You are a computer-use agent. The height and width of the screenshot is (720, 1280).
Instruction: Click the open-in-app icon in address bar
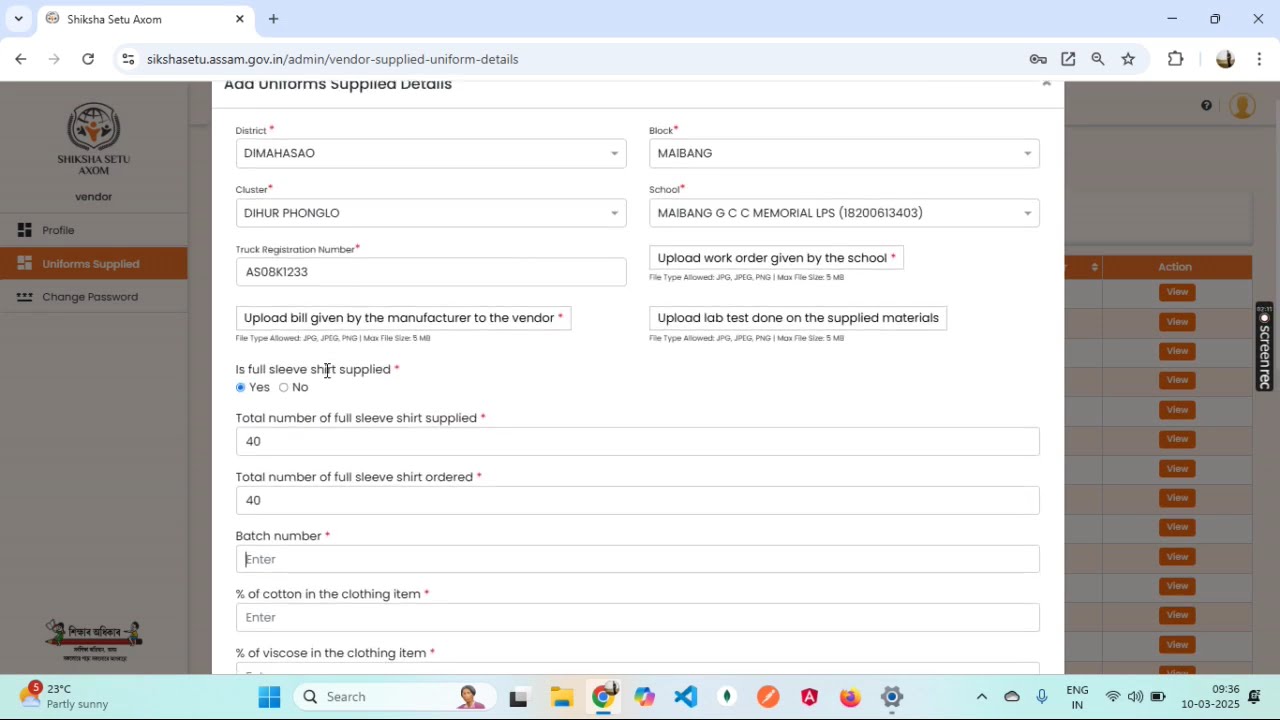[1068, 59]
